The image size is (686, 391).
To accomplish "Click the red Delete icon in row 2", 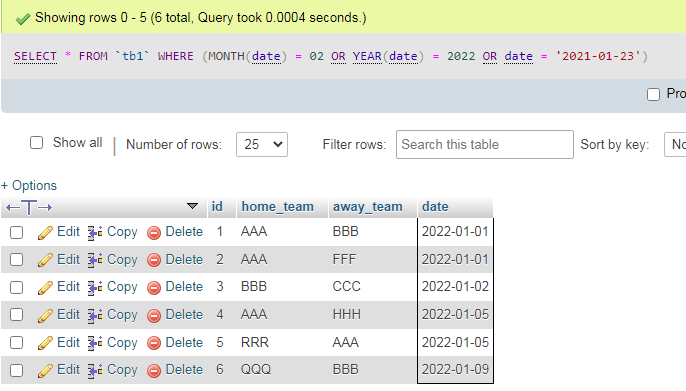I will pos(154,260).
